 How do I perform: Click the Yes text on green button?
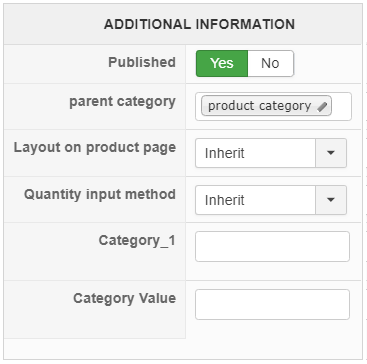[222, 63]
